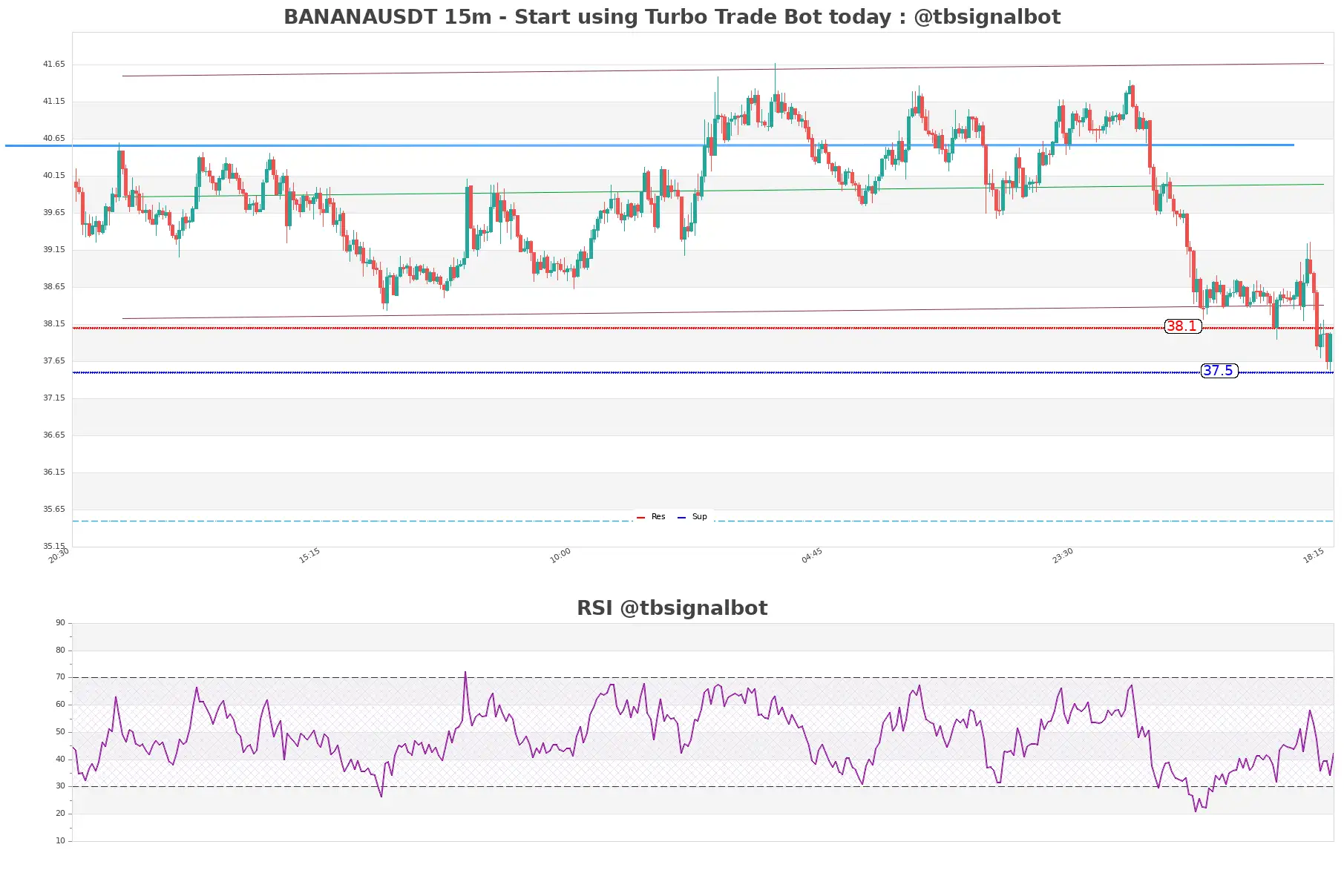Click the 18:15 time axis label
The width and height of the screenshot is (1344, 896).
pos(1314,556)
